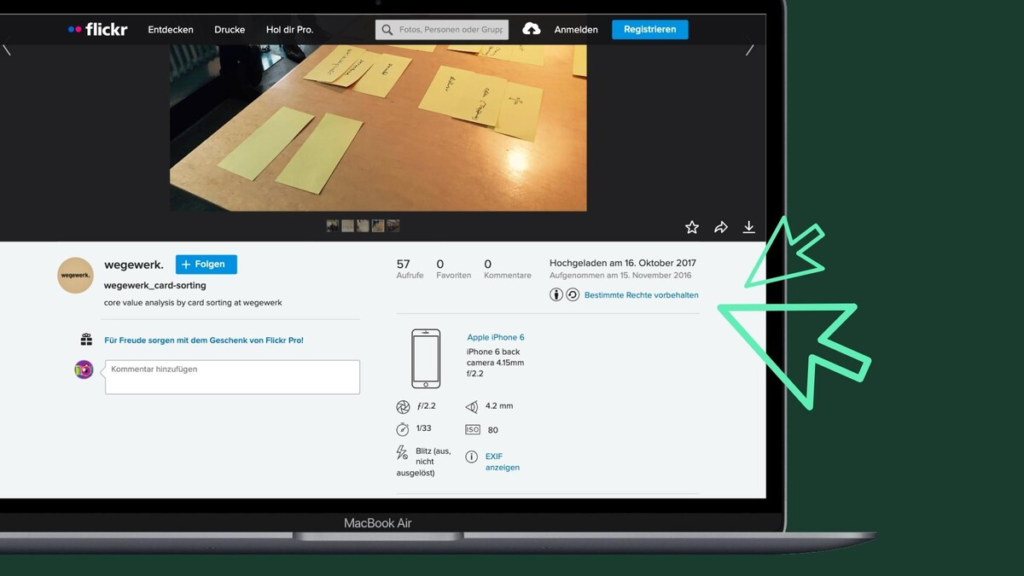Download the photo using the download icon

(748, 227)
